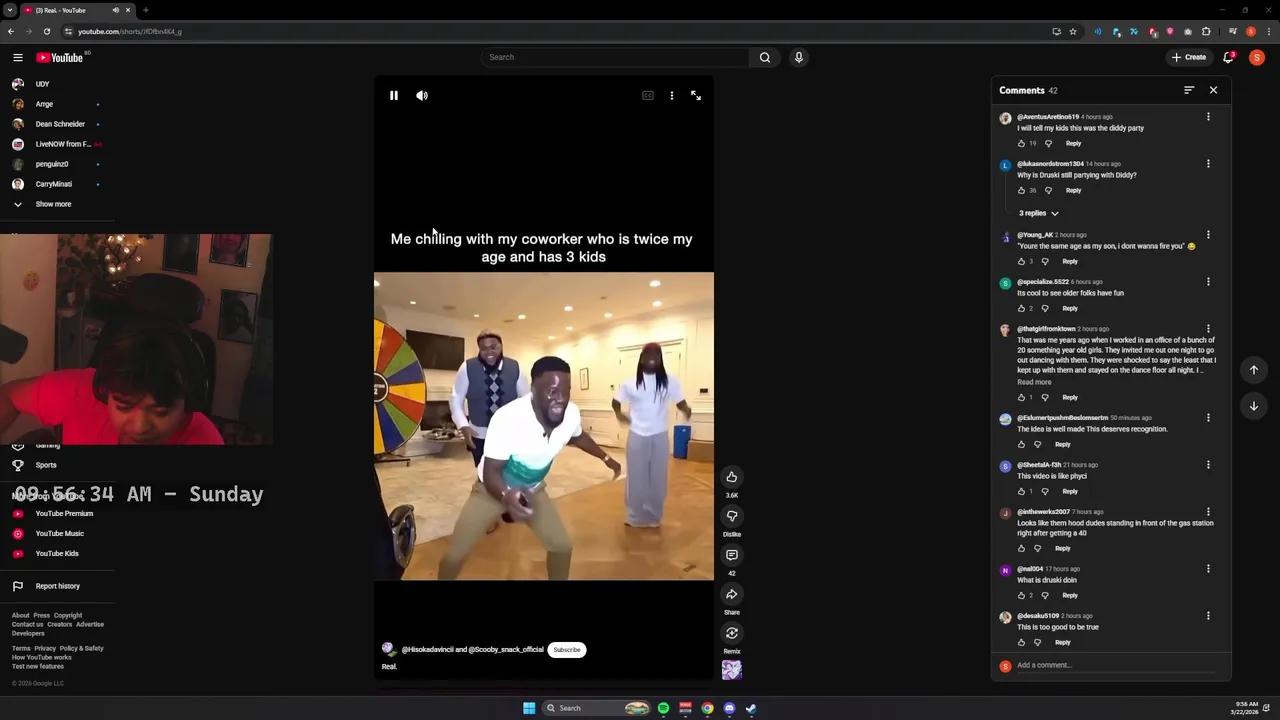Share this Short

(732, 594)
